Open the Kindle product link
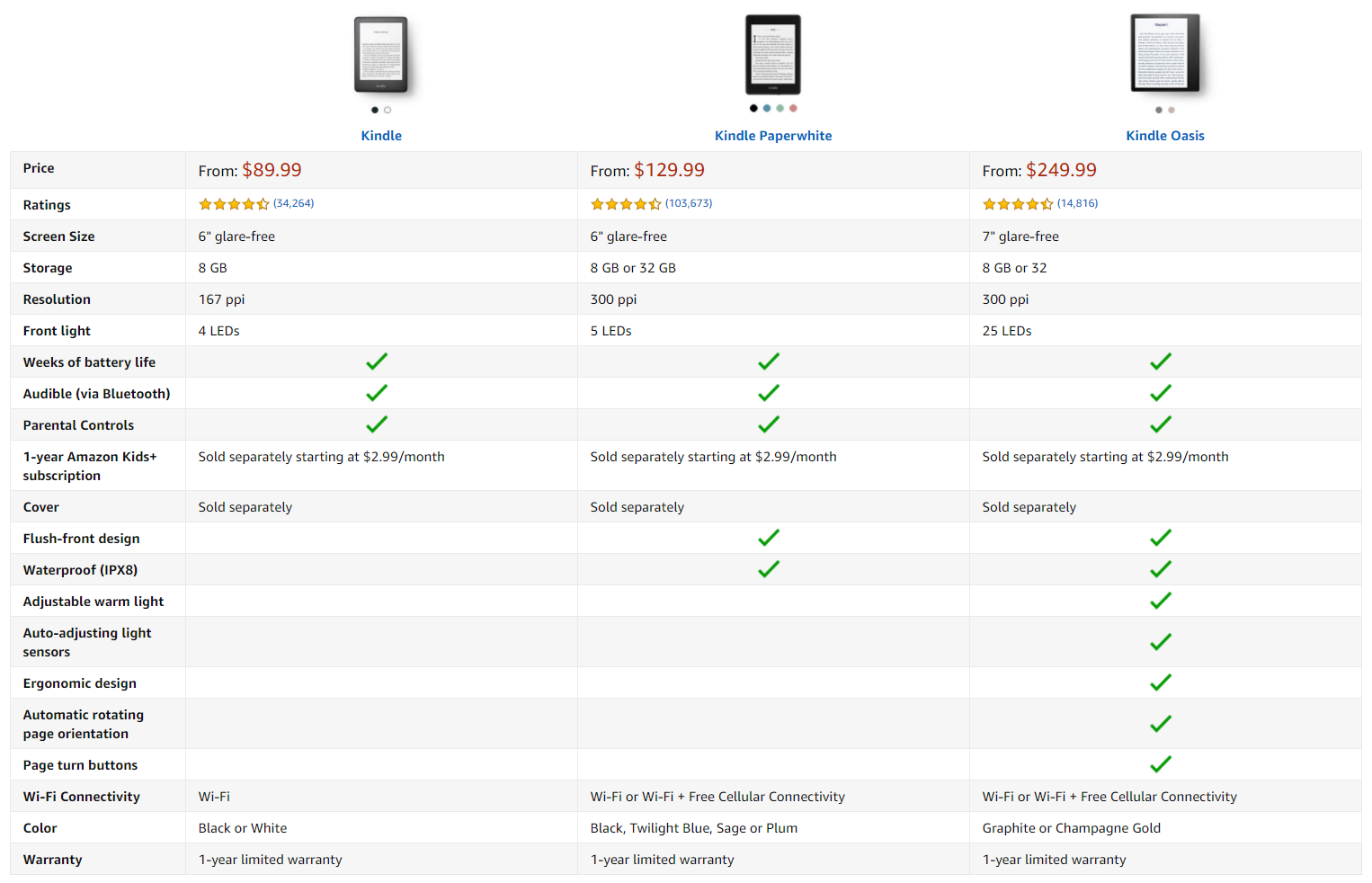Viewport: 1372px width, 883px height. click(x=381, y=136)
